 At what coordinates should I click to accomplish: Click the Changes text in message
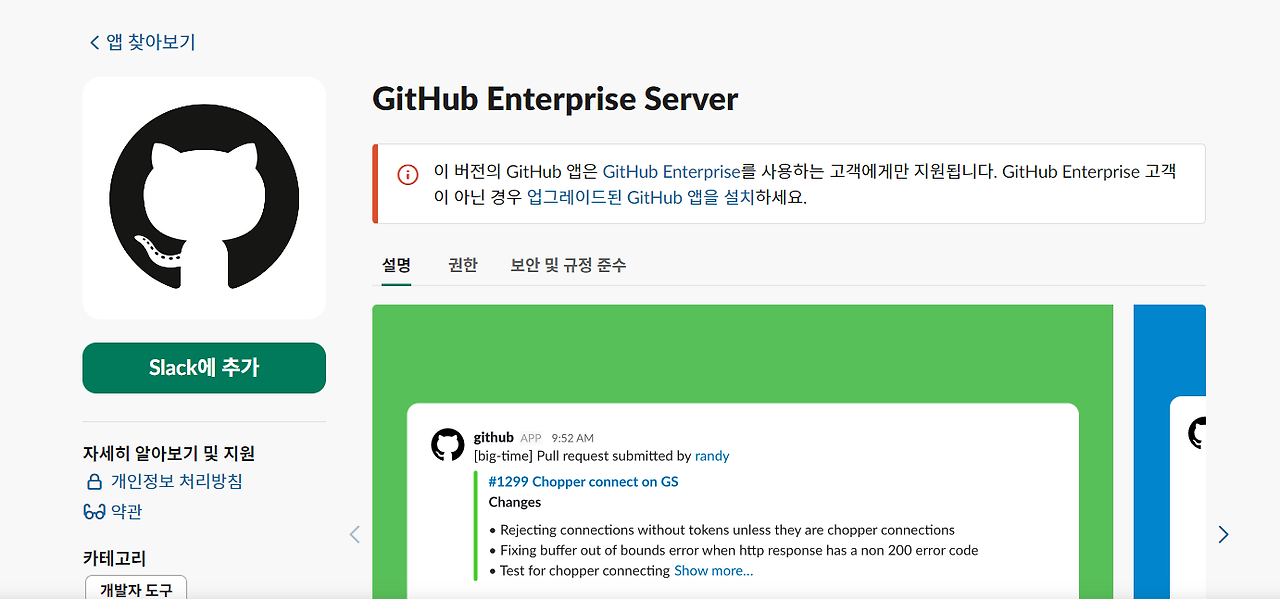click(515, 502)
